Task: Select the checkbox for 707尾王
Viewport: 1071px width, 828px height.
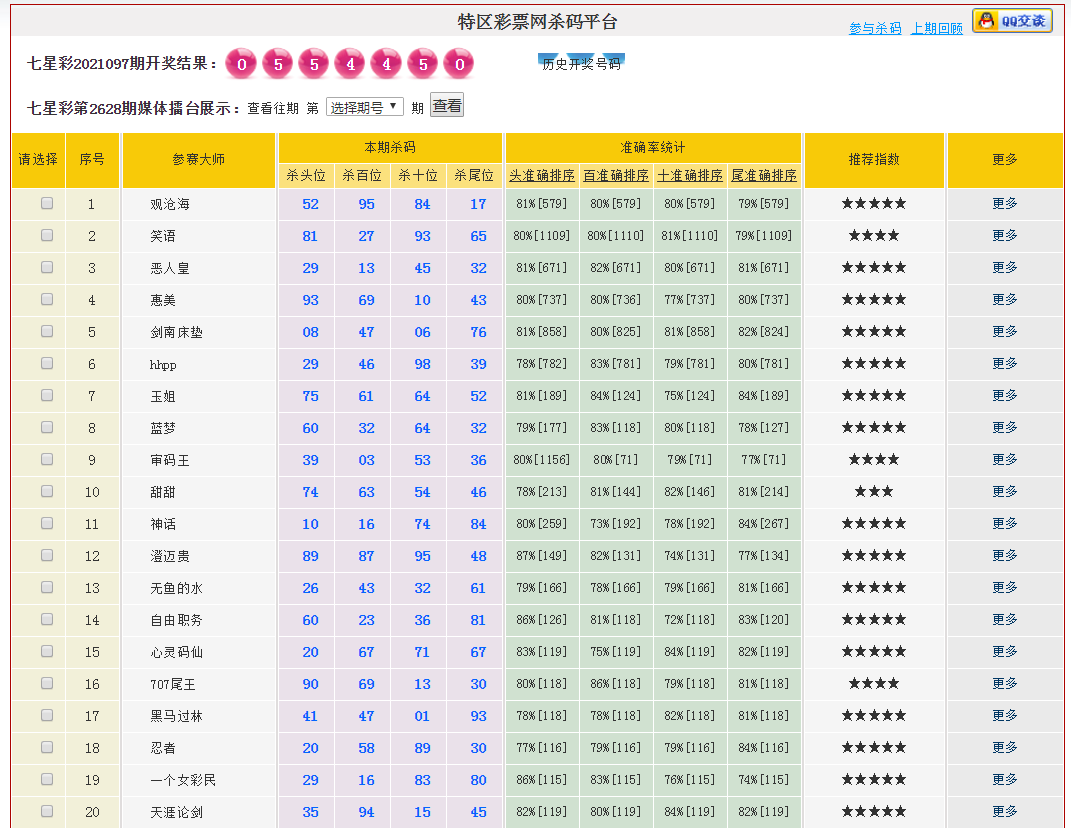Action: coord(47,683)
